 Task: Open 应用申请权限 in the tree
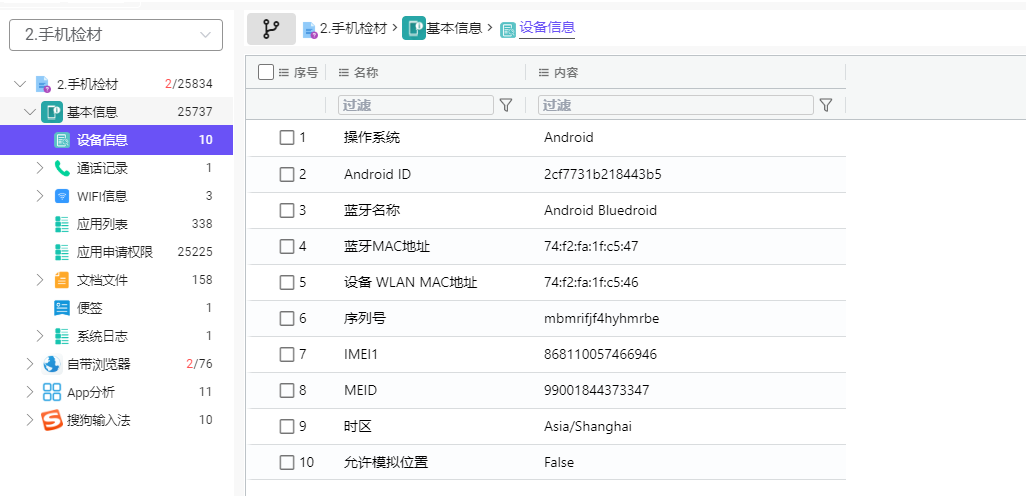tap(114, 252)
